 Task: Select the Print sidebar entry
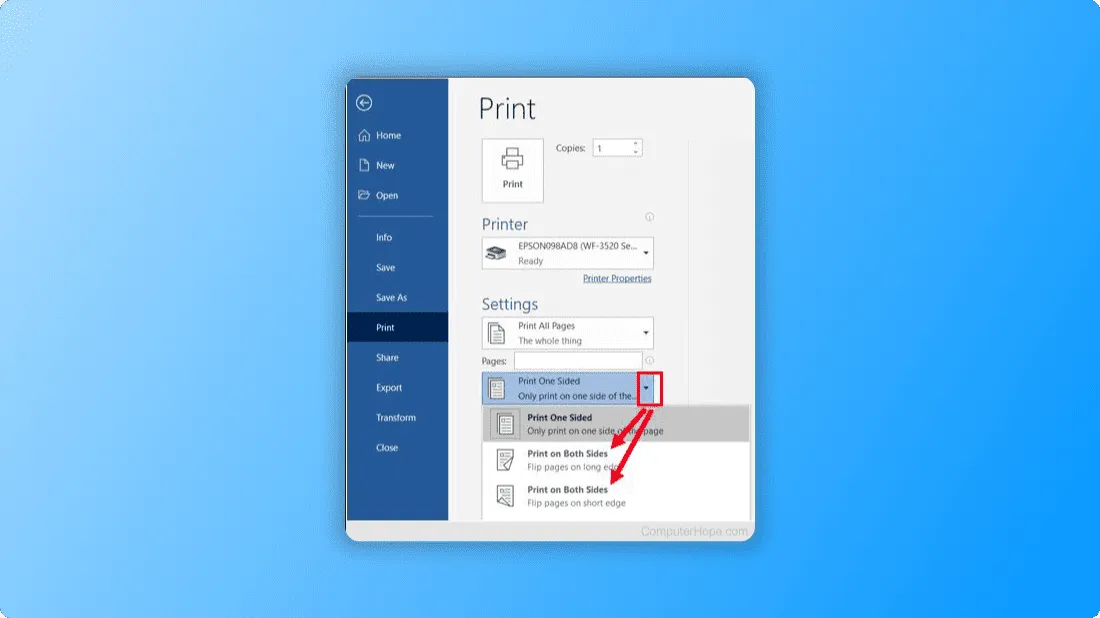(397, 328)
